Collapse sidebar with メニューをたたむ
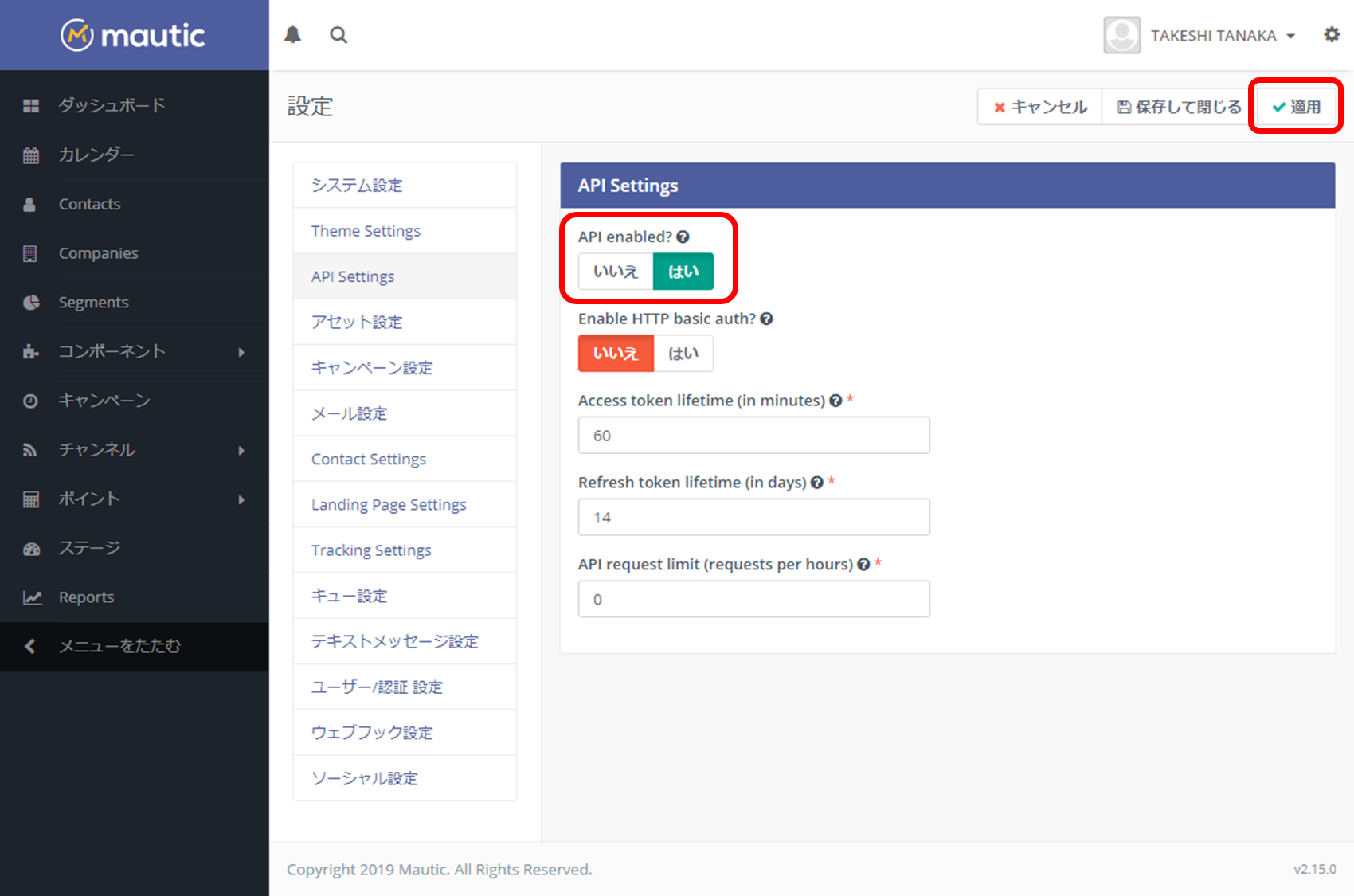1354x896 pixels. click(x=119, y=646)
